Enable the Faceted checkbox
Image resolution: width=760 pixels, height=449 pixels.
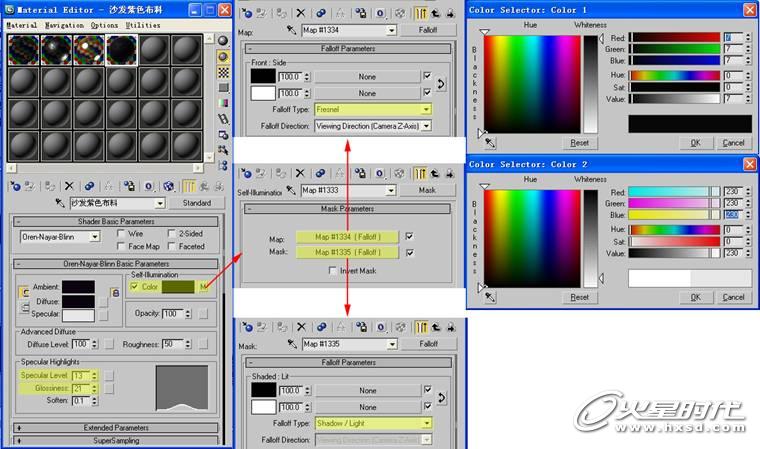coord(171,246)
